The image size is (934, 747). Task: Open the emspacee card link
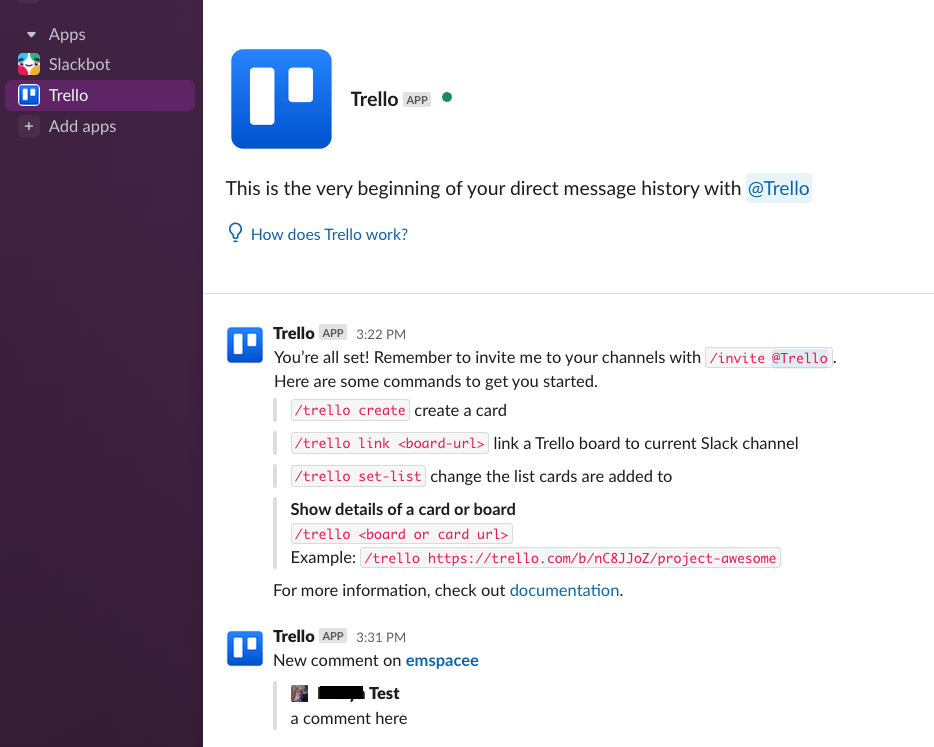[x=442, y=661]
